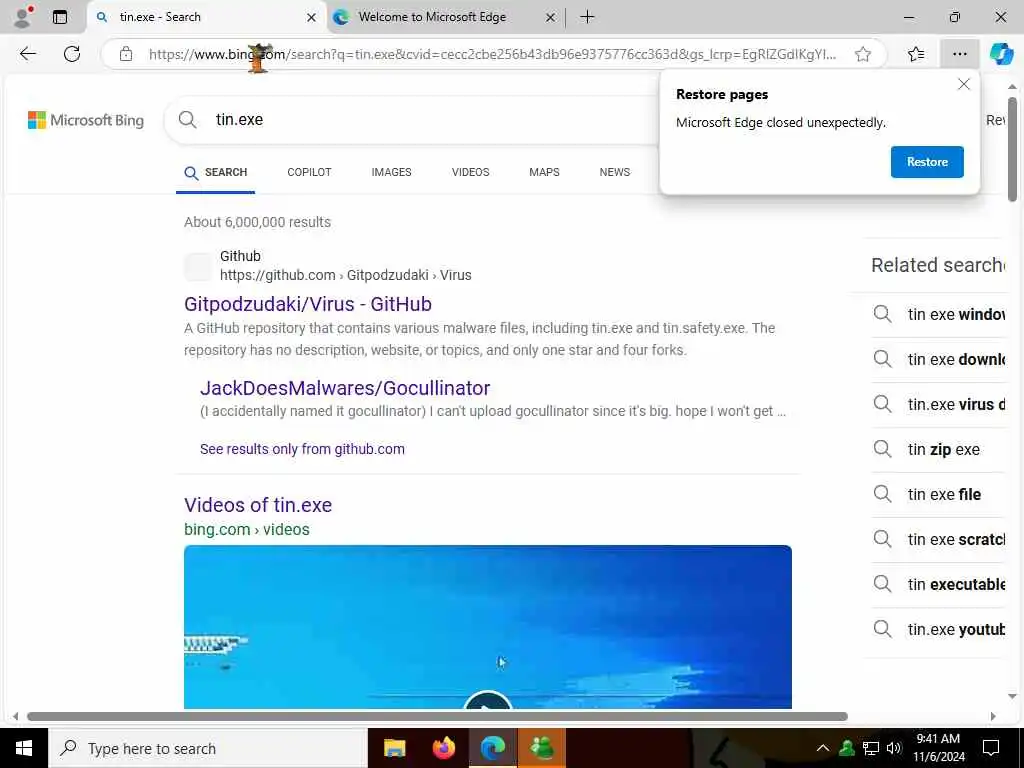Click the scroll down arrow
The height and width of the screenshot is (768, 1024).
click(1012, 697)
